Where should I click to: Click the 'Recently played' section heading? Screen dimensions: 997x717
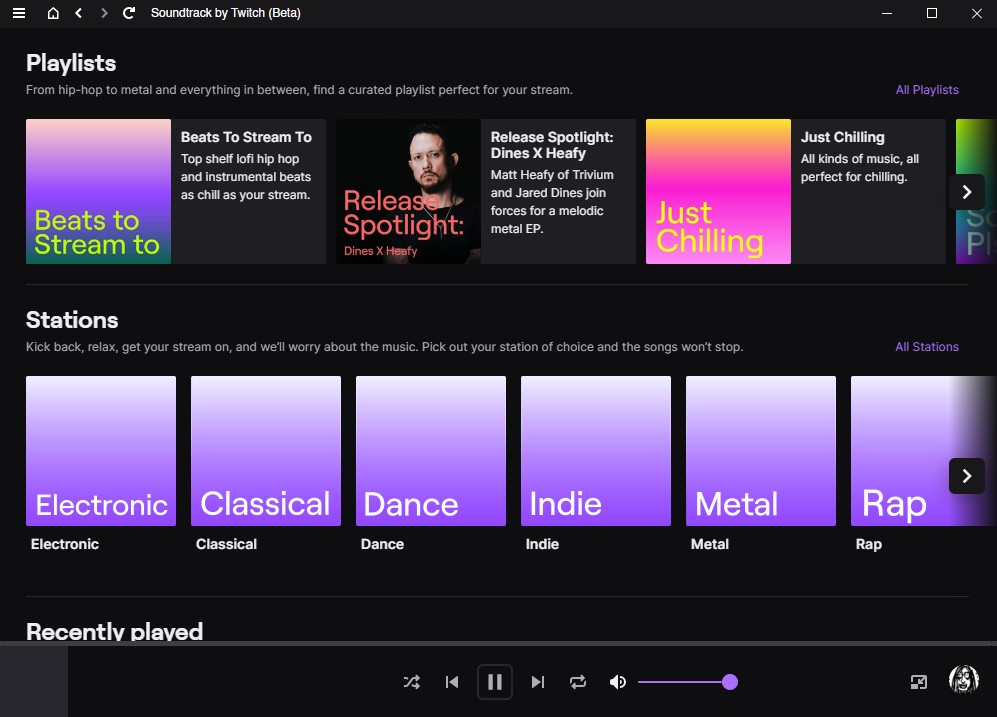pyautogui.click(x=114, y=631)
